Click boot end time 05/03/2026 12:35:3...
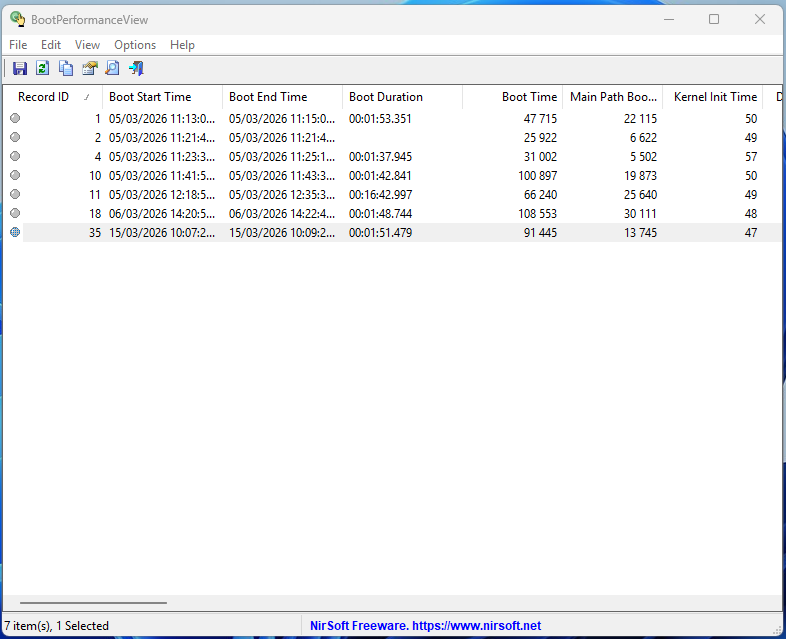The width and height of the screenshot is (786, 639). (x=282, y=195)
